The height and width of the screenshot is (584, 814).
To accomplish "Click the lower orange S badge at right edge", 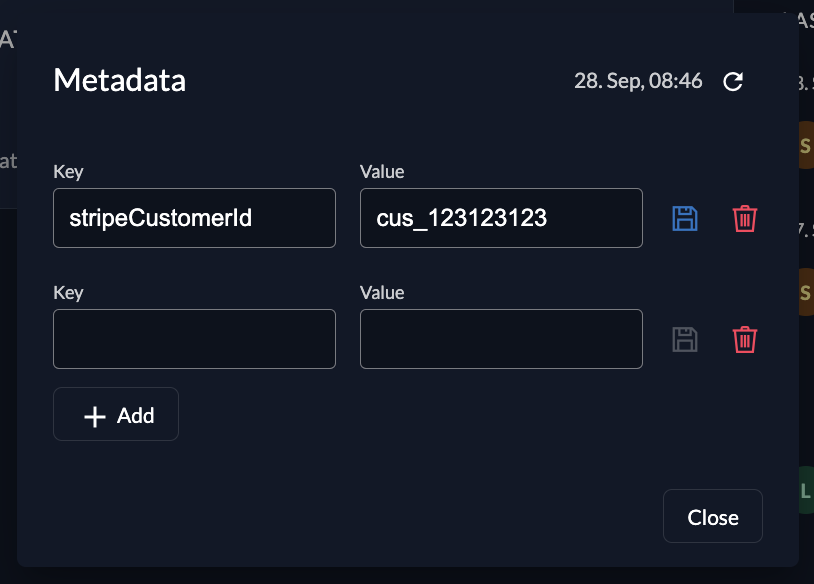I will [806, 292].
